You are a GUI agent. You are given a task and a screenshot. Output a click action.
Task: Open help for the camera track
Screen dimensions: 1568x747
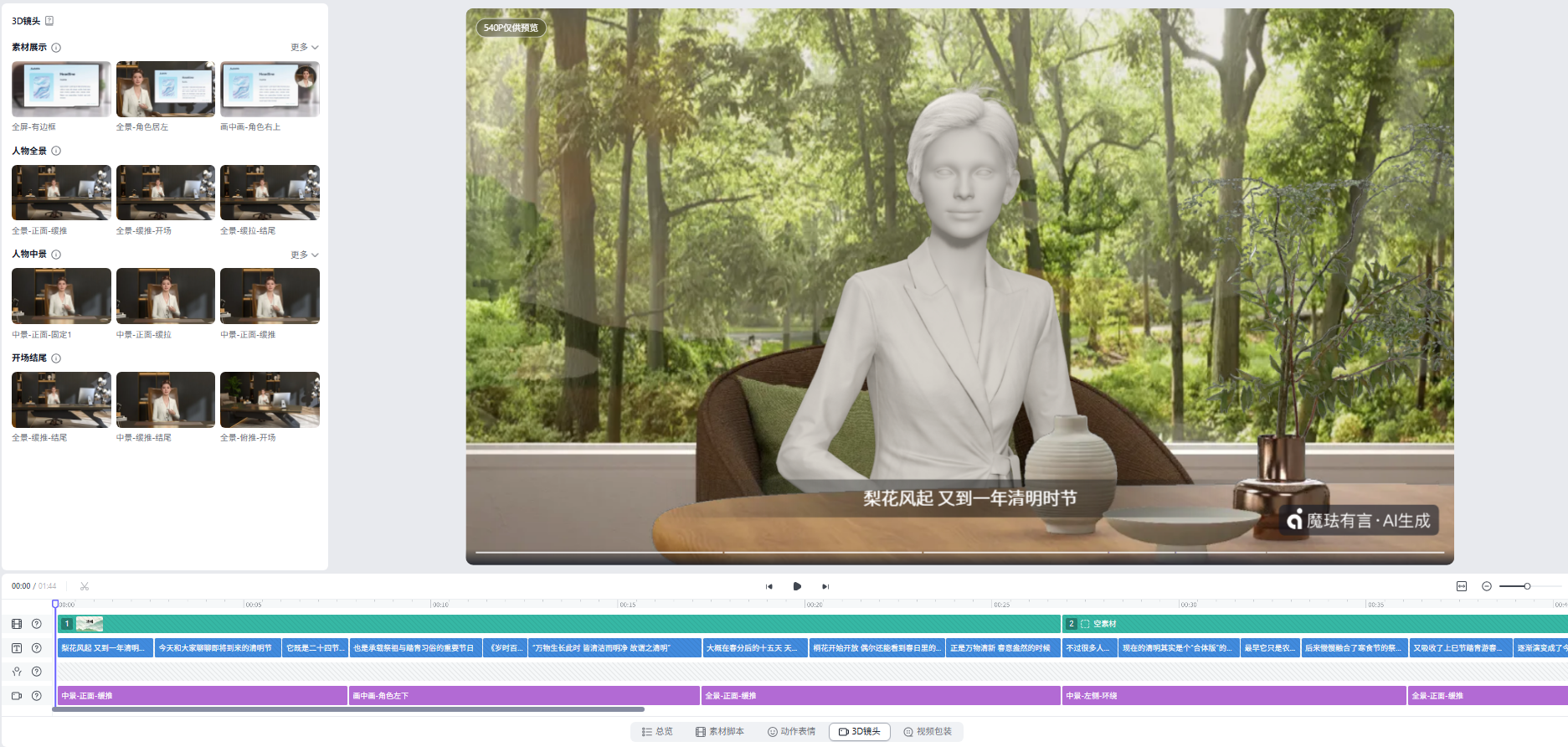(37, 696)
